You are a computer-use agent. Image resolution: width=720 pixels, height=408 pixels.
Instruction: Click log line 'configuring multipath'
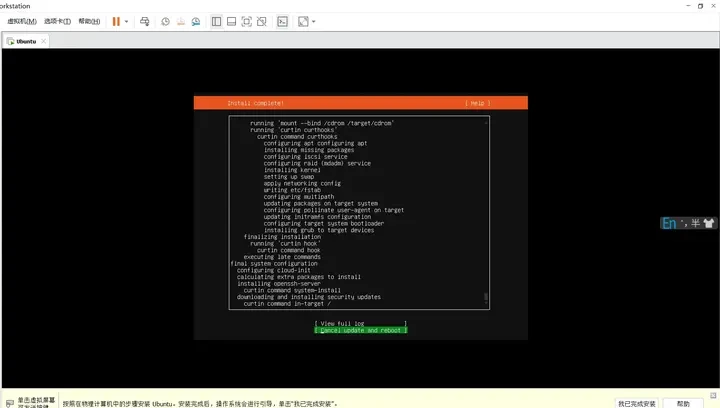point(299,196)
